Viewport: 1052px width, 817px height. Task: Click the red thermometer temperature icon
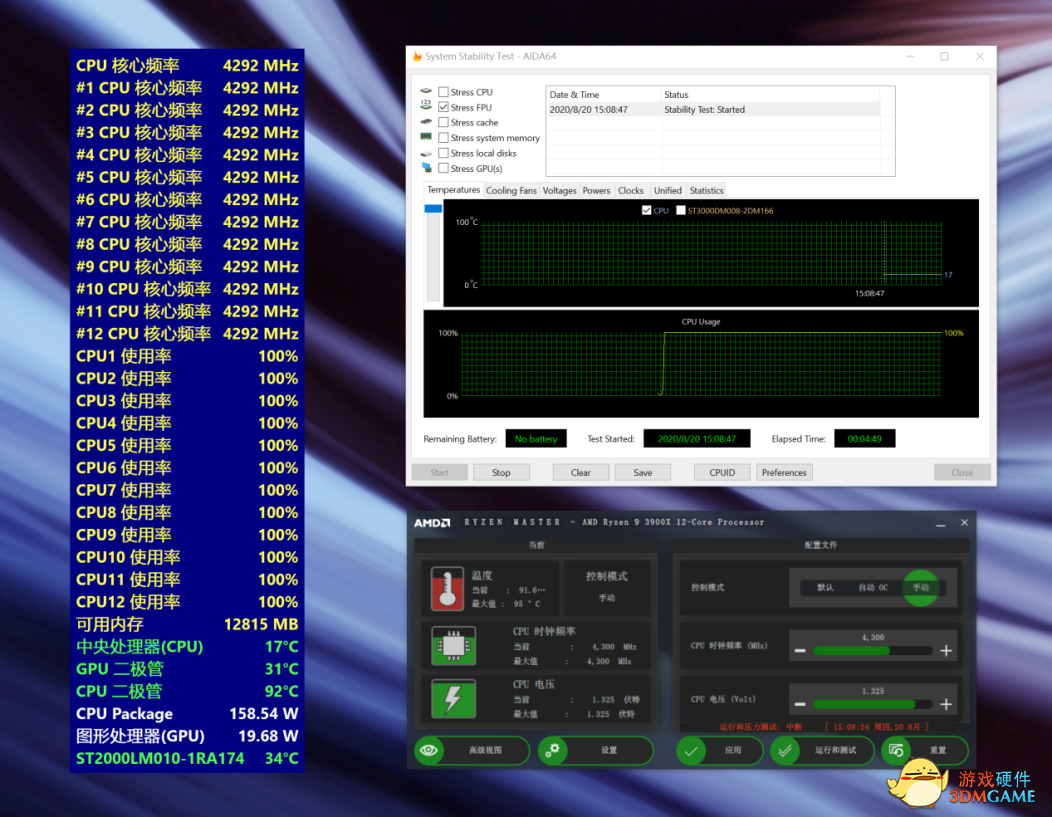pos(447,589)
